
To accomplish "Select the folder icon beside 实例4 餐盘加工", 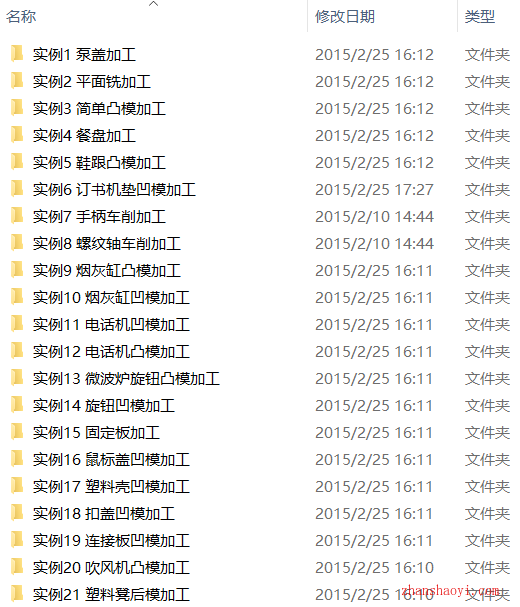I will point(17,135).
